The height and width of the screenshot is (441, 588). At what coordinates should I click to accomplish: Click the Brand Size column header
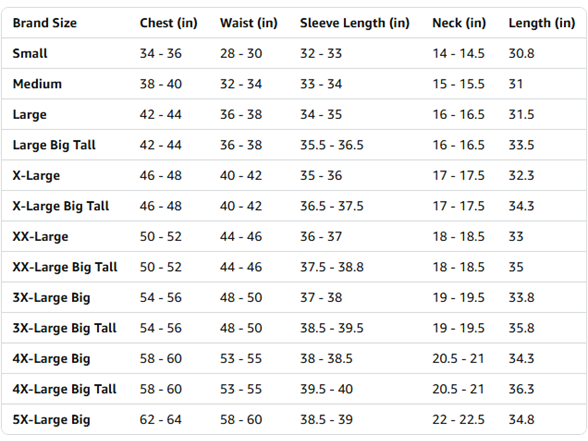click(x=45, y=23)
